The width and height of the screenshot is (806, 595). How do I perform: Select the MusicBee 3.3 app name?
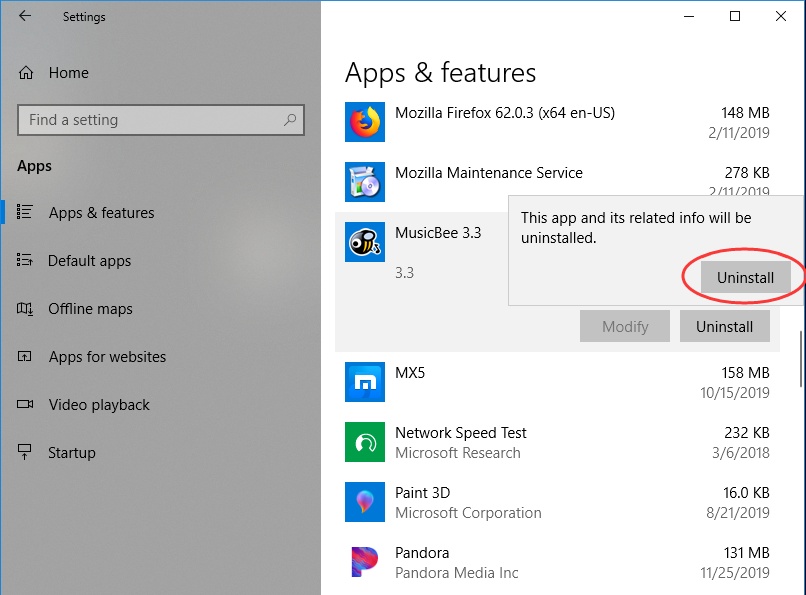tap(438, 233)
